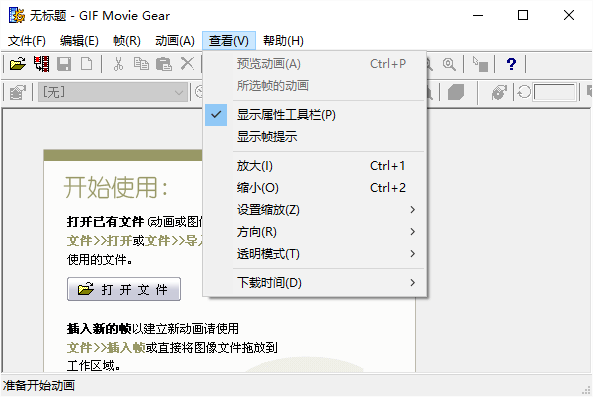
Task: Expand the 下载时间(D) submenu
Action: click(315, 282)
